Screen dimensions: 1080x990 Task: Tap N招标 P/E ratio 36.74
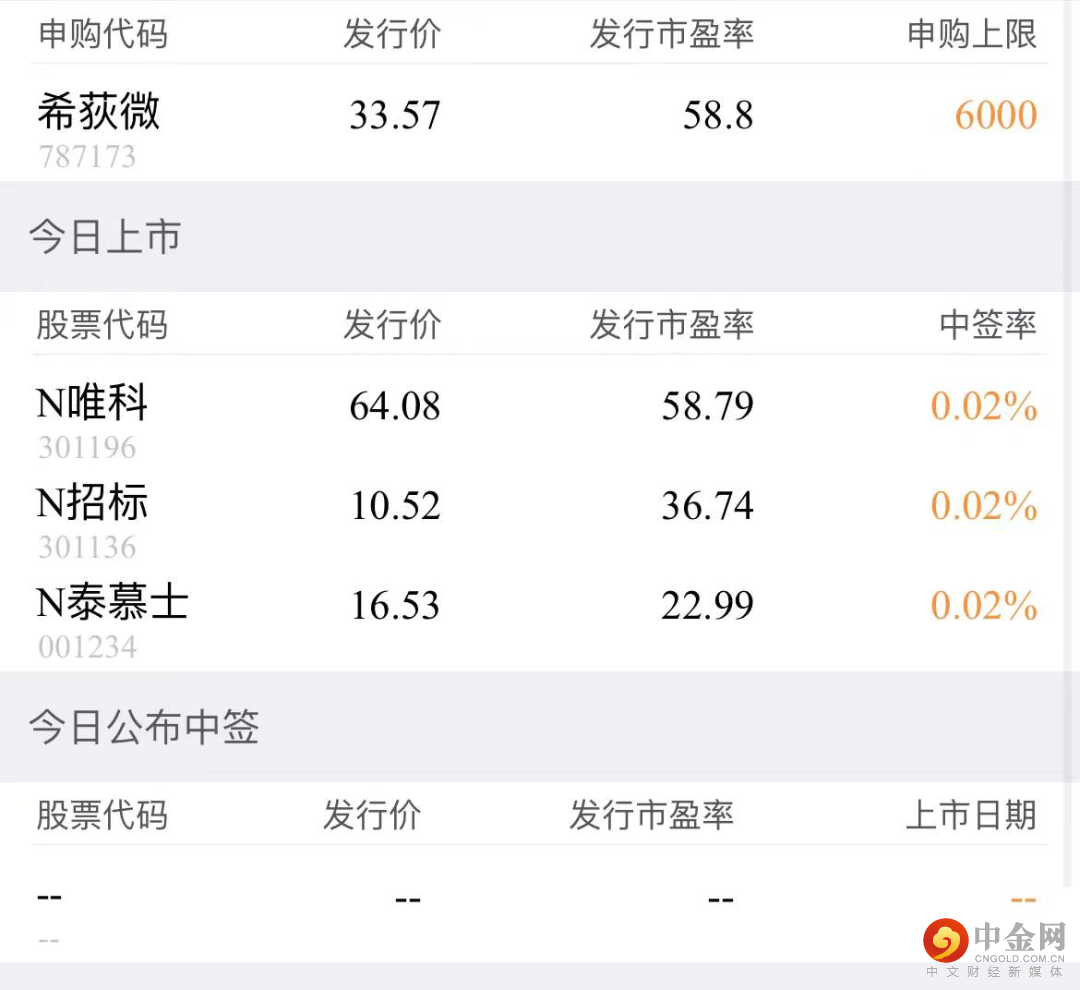(x=707, y=506)
